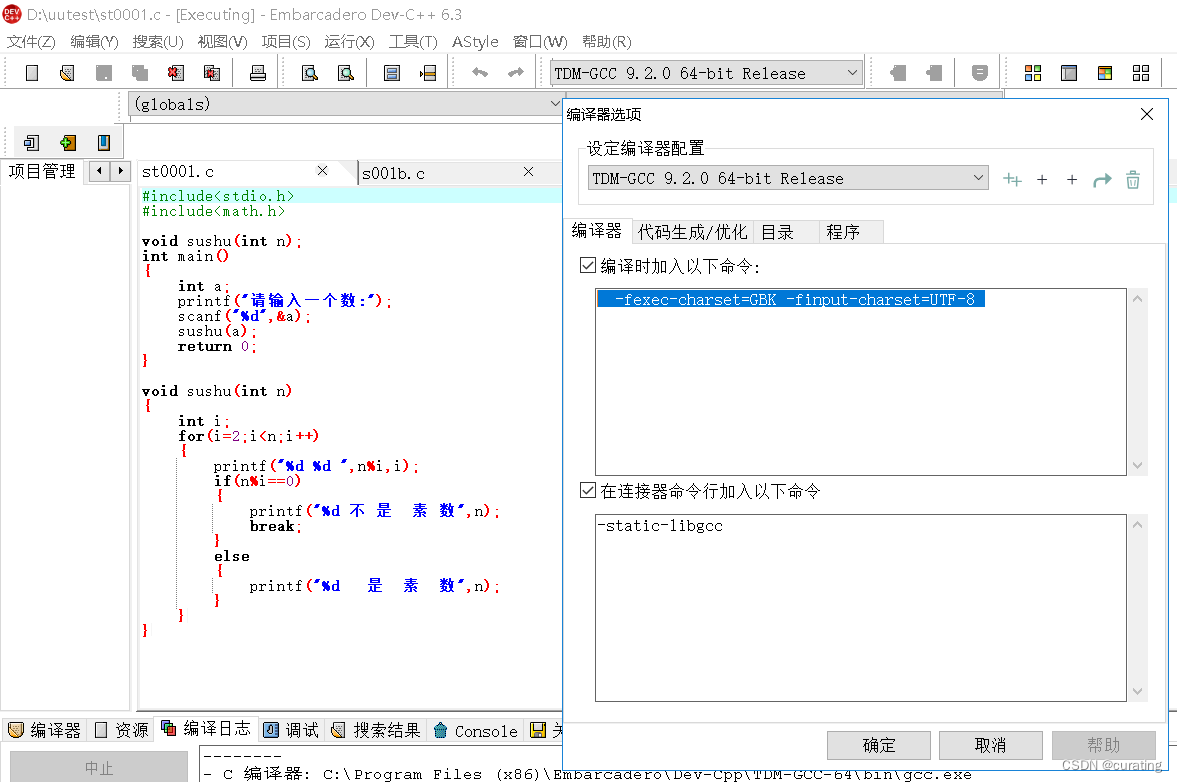
Task: Click the first black plus icon in dialog
Action: 1042,180
